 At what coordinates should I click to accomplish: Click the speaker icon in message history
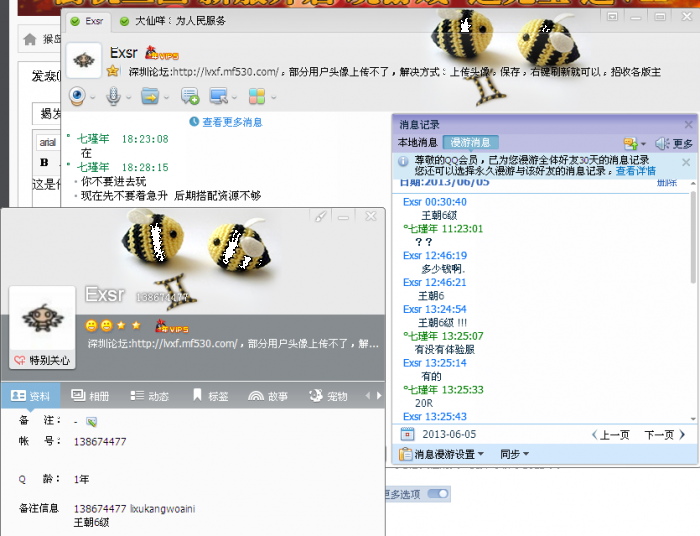tap(662, 144)
